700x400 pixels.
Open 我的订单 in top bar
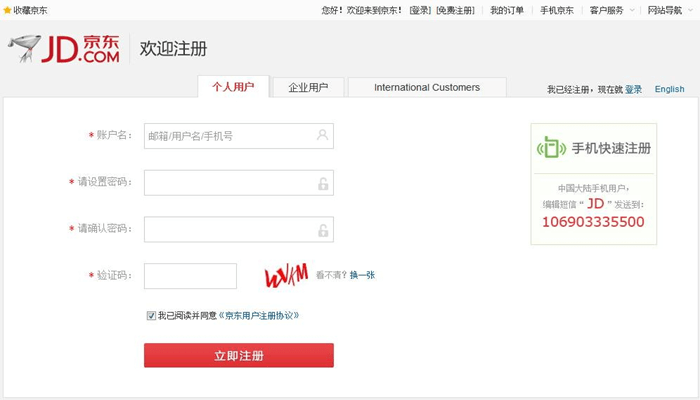pos(506,10)
